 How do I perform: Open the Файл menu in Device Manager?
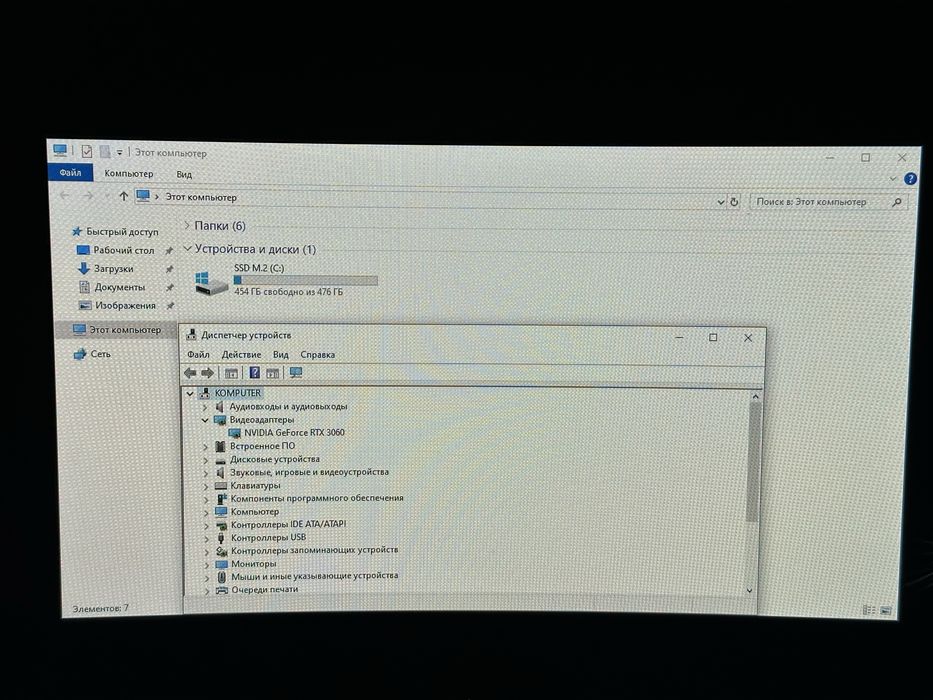(x=198, y=355)
